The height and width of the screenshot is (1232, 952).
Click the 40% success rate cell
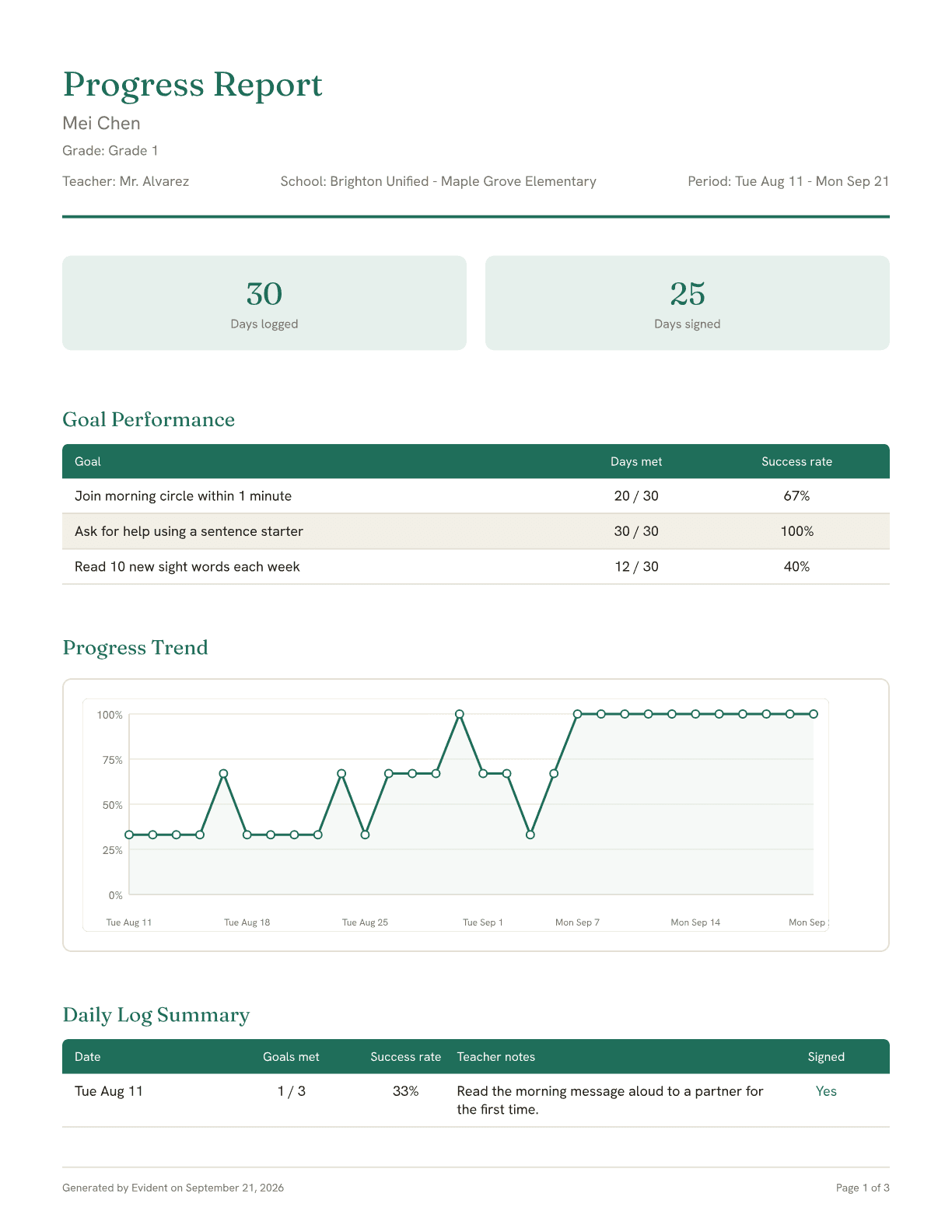click(x=796, y=567)
